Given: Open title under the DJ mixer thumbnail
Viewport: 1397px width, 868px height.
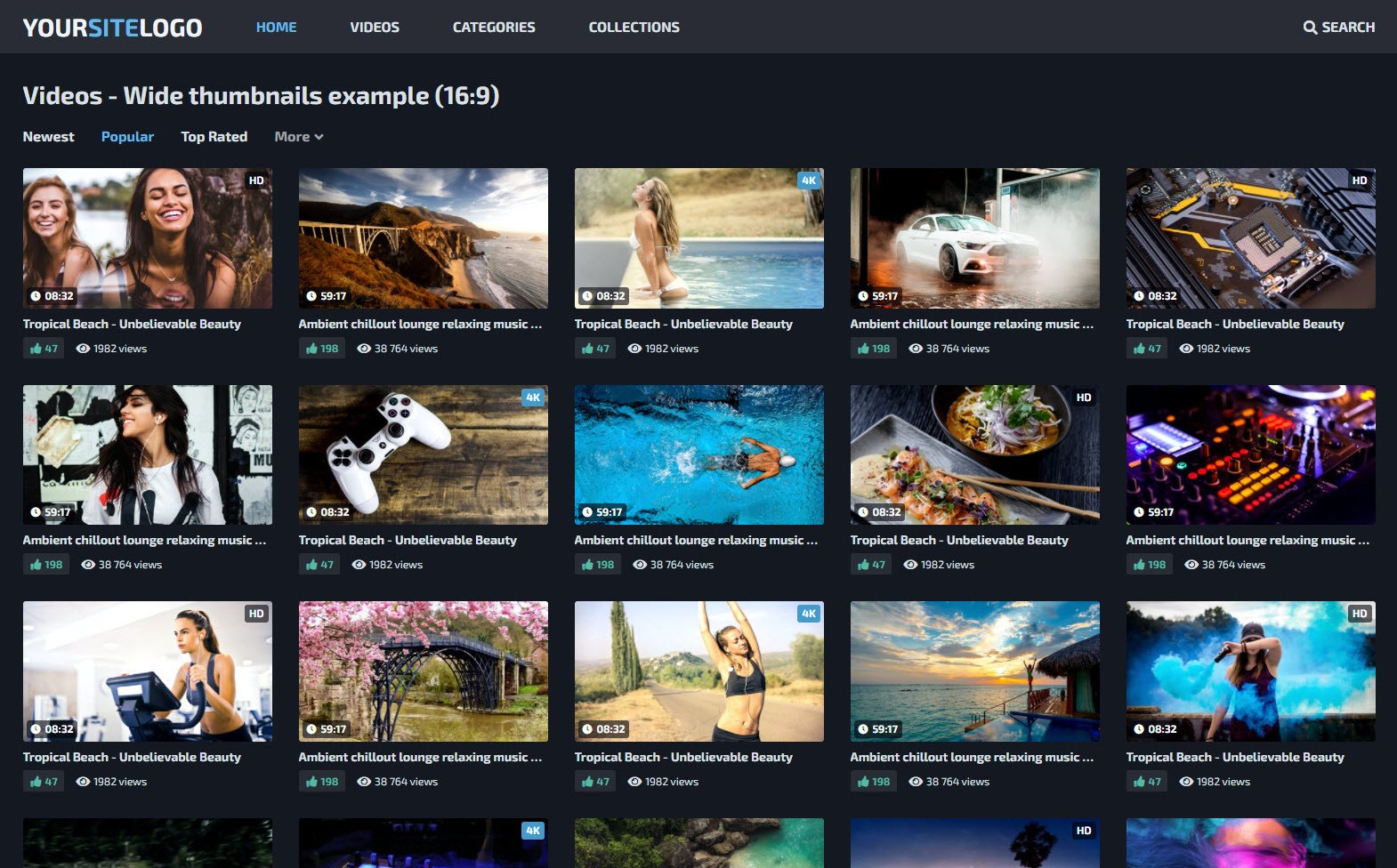Looking at the screenshot, I should click(1248, 541).
